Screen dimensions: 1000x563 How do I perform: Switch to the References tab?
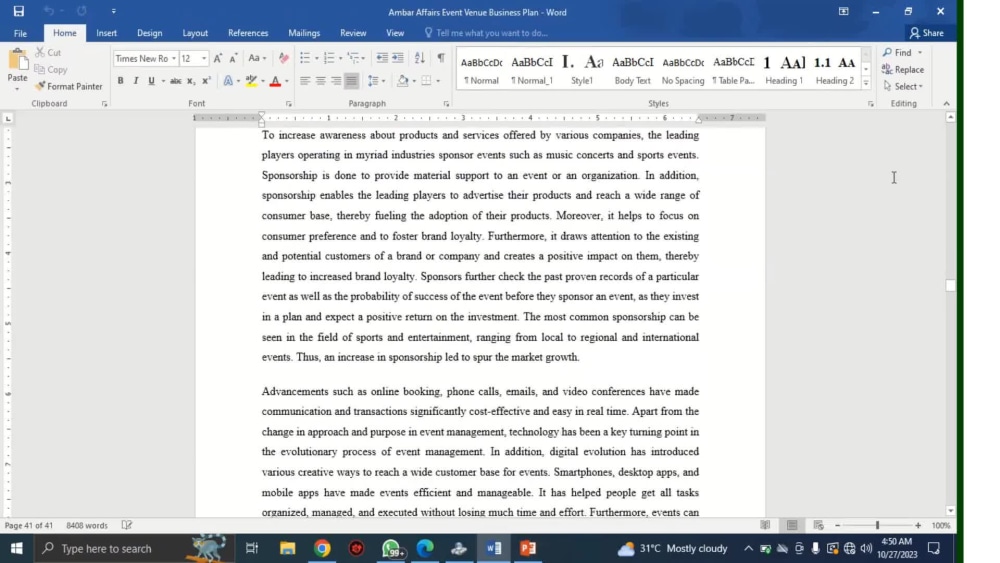click(248, 33)
